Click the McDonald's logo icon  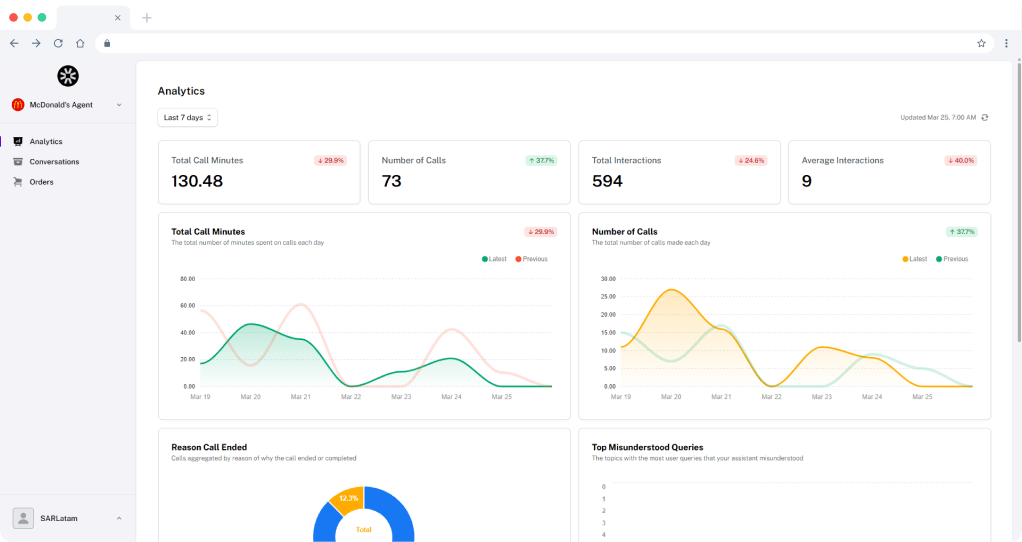point(18,105)
